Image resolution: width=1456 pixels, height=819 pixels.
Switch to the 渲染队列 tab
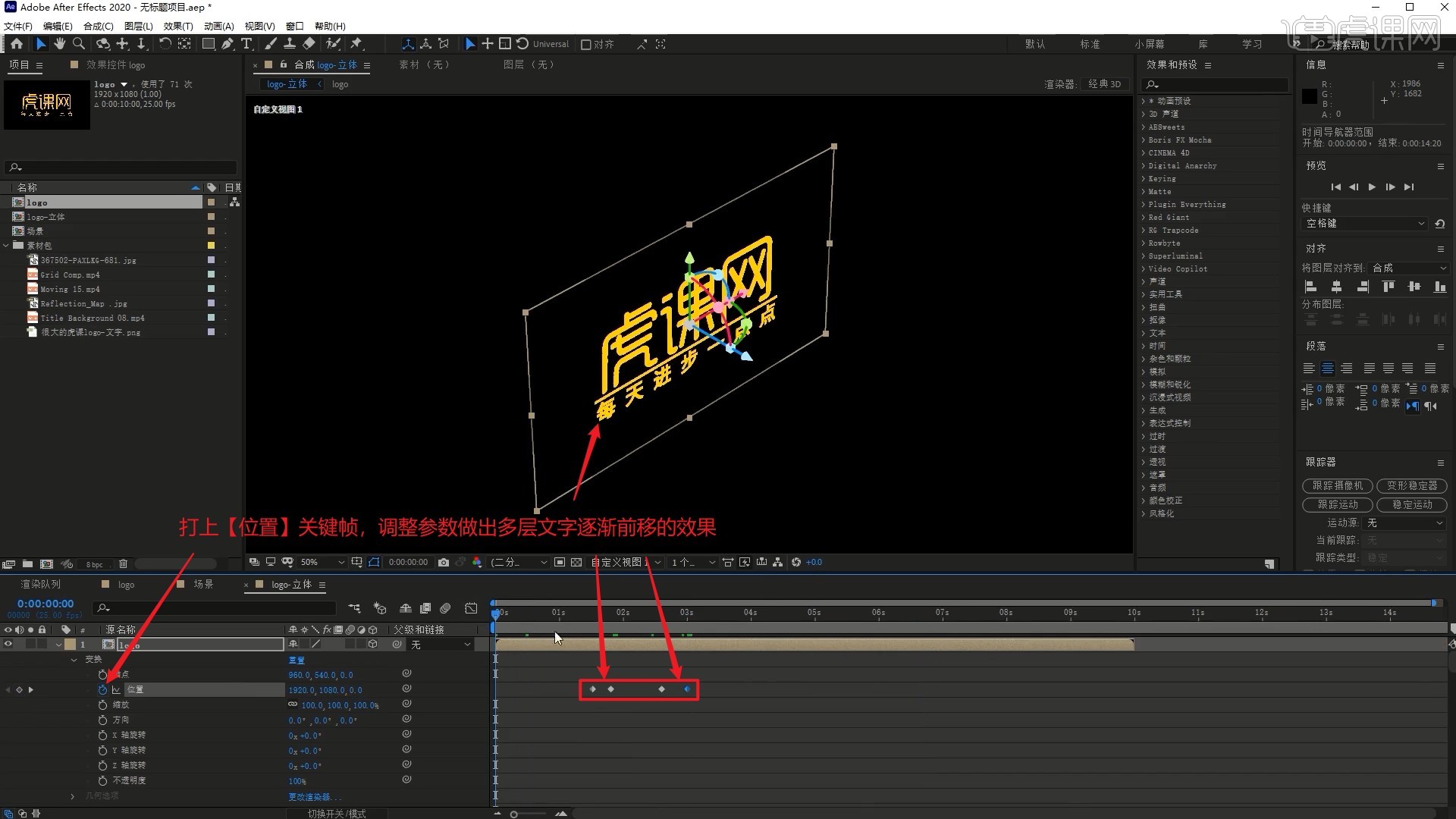(41, 585)
